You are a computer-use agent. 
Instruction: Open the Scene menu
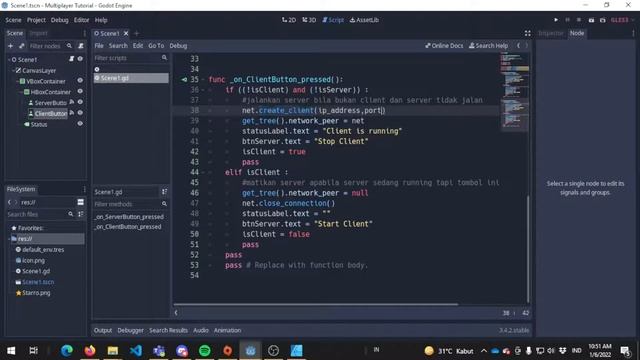pos(13,20)
